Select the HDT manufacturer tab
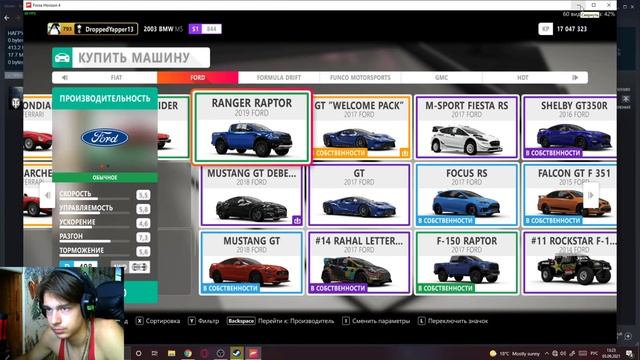Screen dimensions: 640x360 522,78
